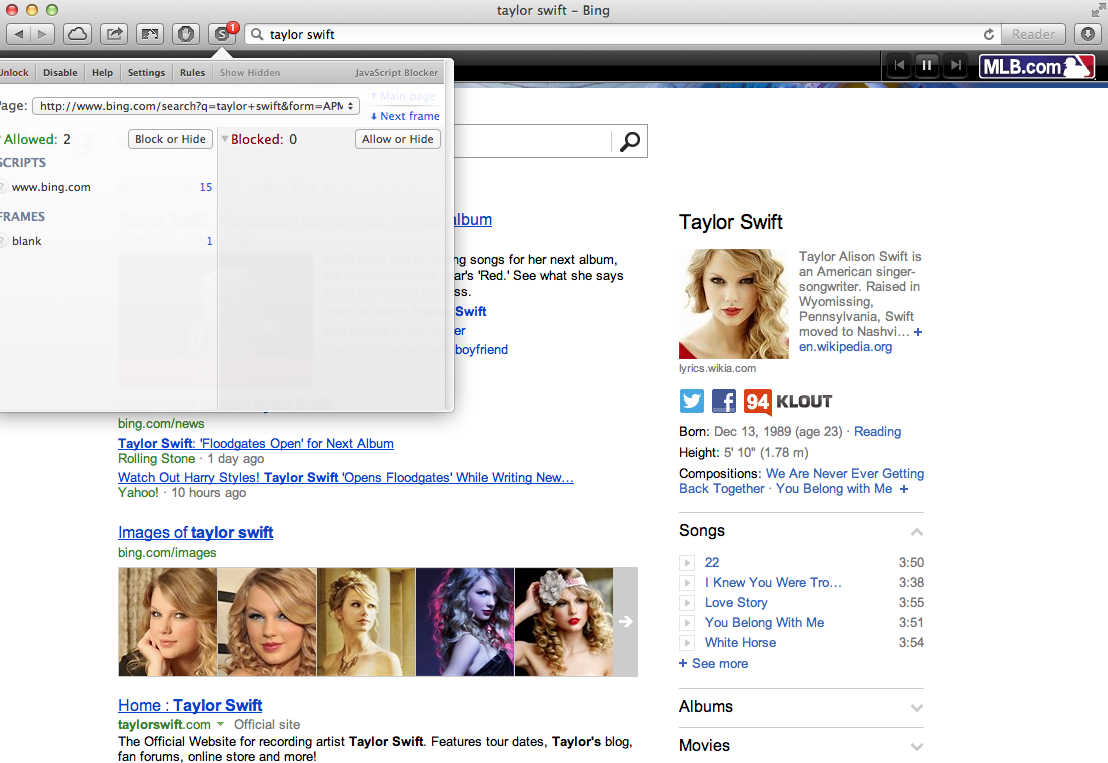Open Watch Out Harry Styles article link
This screenshot has width=1108, height=763.
click(x=346, y=477)
